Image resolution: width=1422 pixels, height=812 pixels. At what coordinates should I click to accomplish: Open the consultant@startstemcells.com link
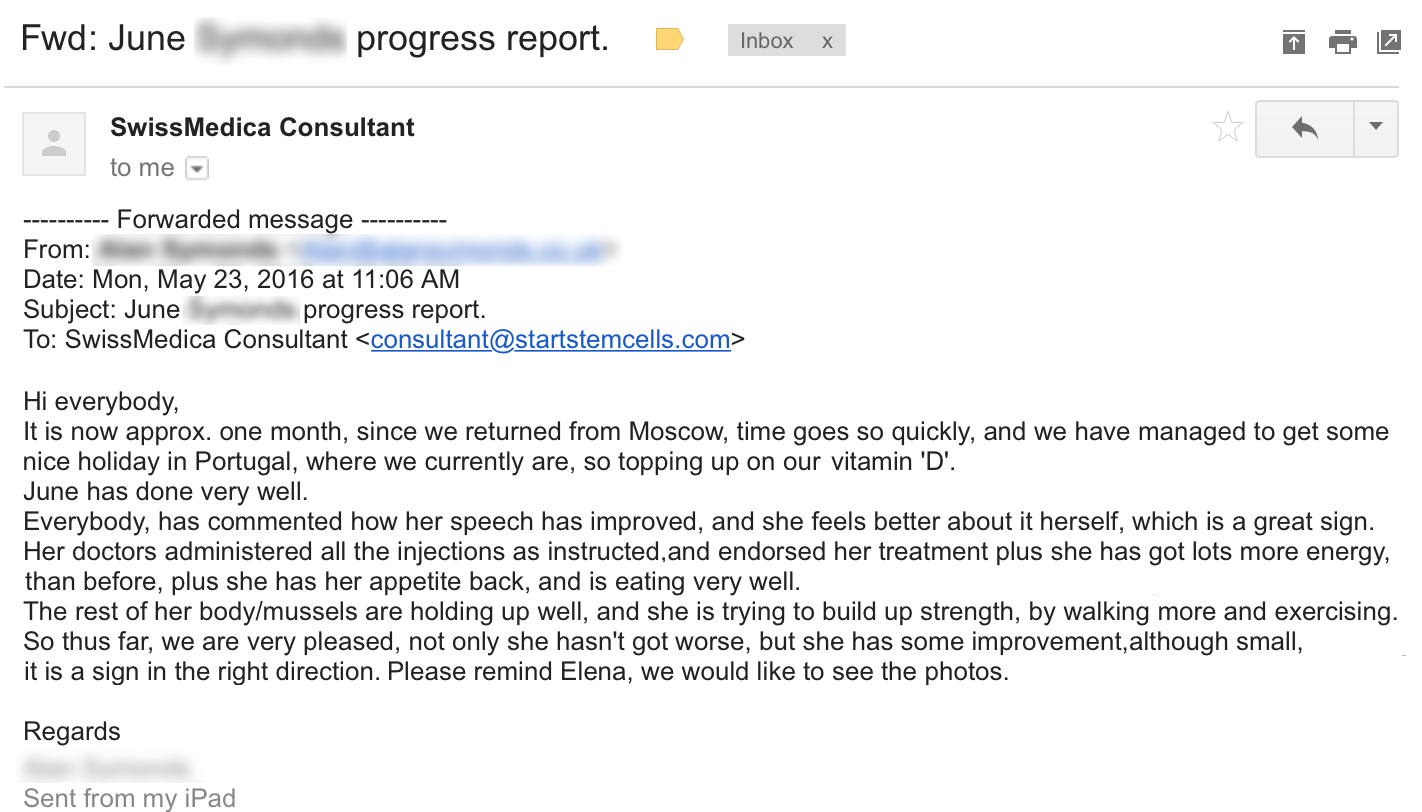pyautogui.click(x=551, y=340)
